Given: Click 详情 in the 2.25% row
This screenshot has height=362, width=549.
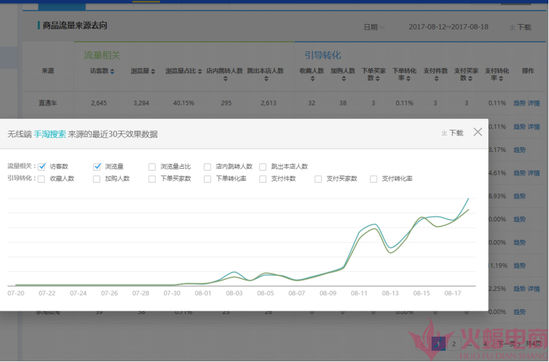Looking at the screenshot, I should pos(534,289).
